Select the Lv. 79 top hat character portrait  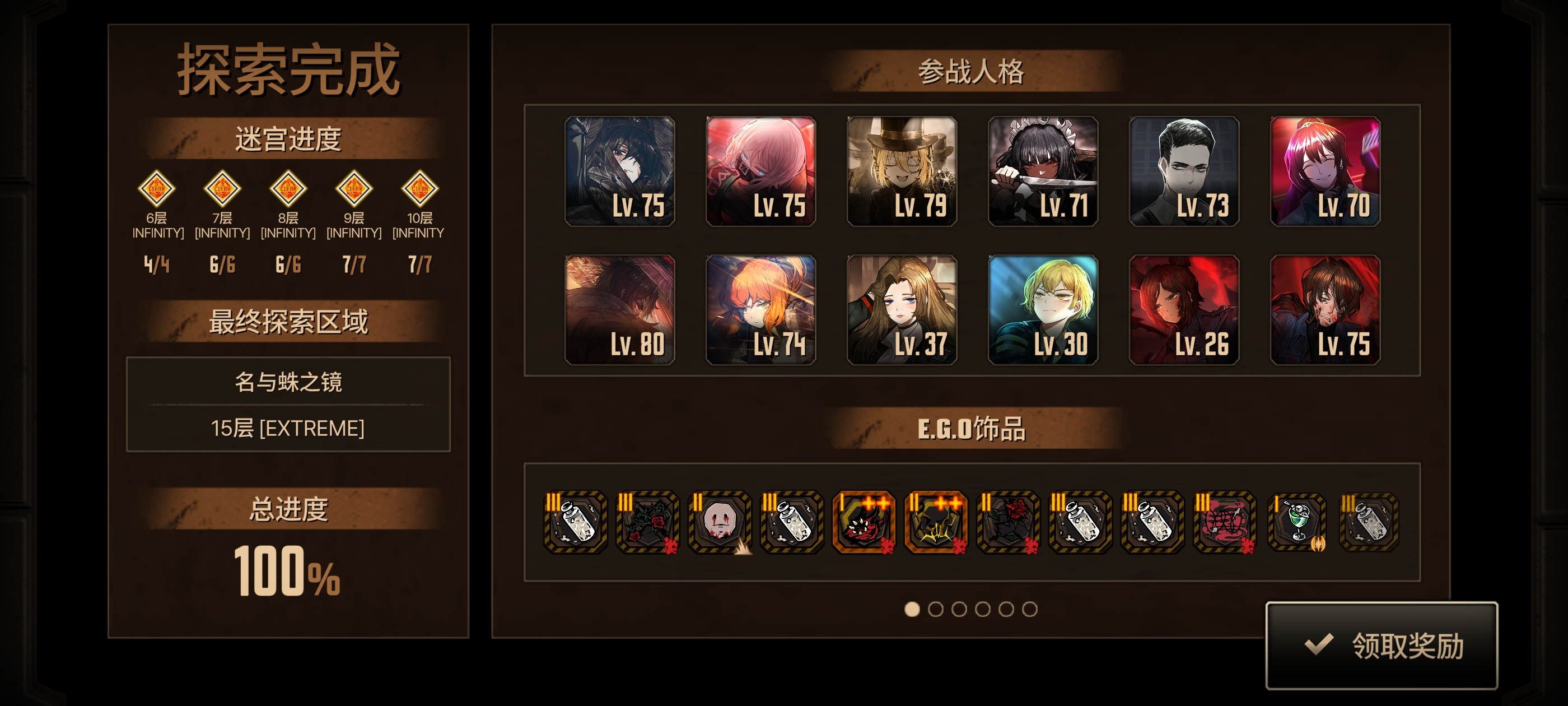pos(902,171)
